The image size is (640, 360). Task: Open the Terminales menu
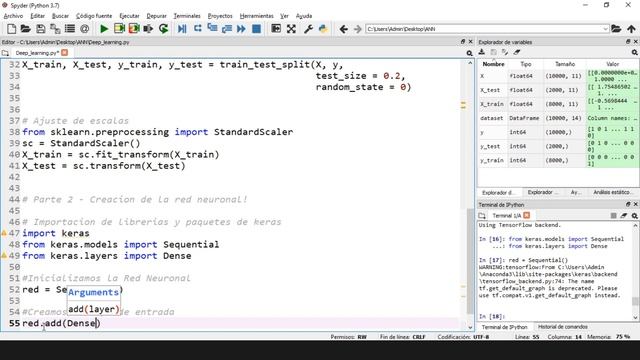click(x=187, y=16)
